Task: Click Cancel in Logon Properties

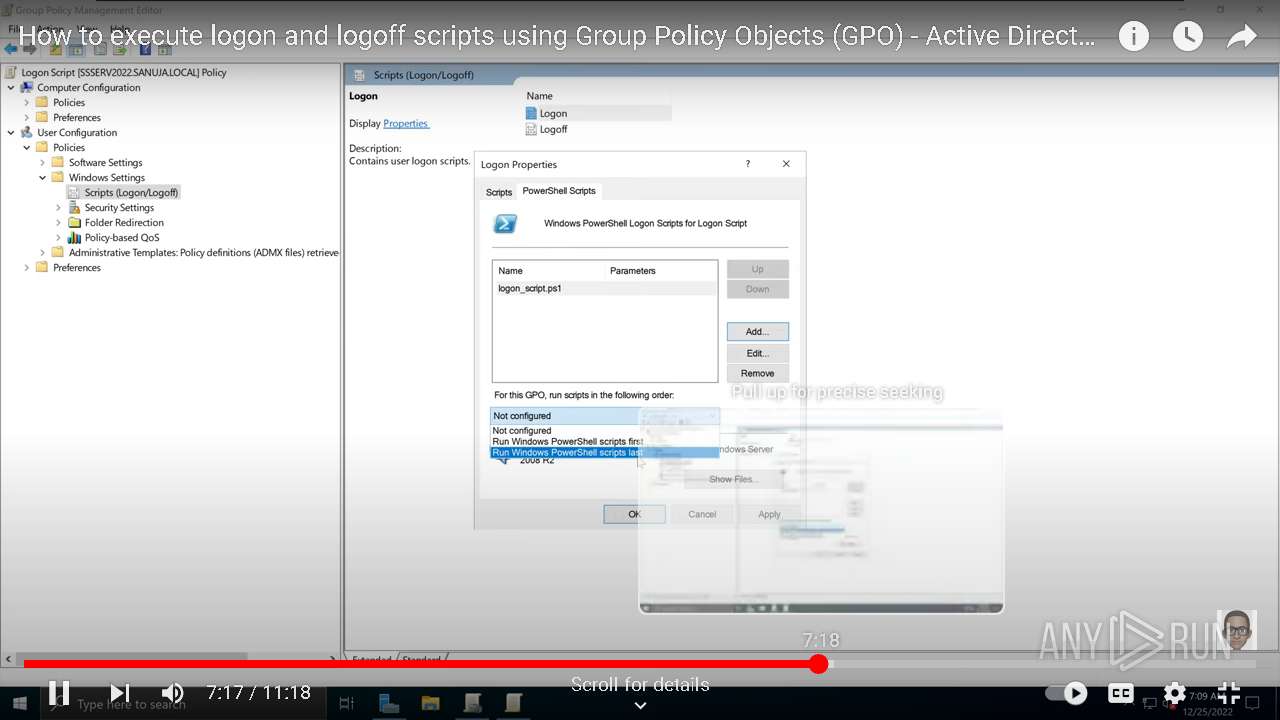Action: click(x=702, y=514)
